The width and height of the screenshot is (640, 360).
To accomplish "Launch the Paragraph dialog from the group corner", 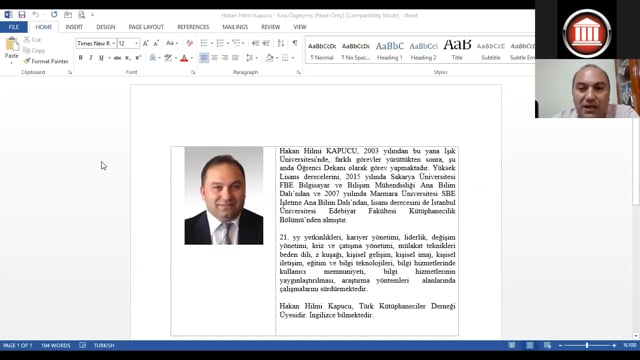I will [298, 73].
